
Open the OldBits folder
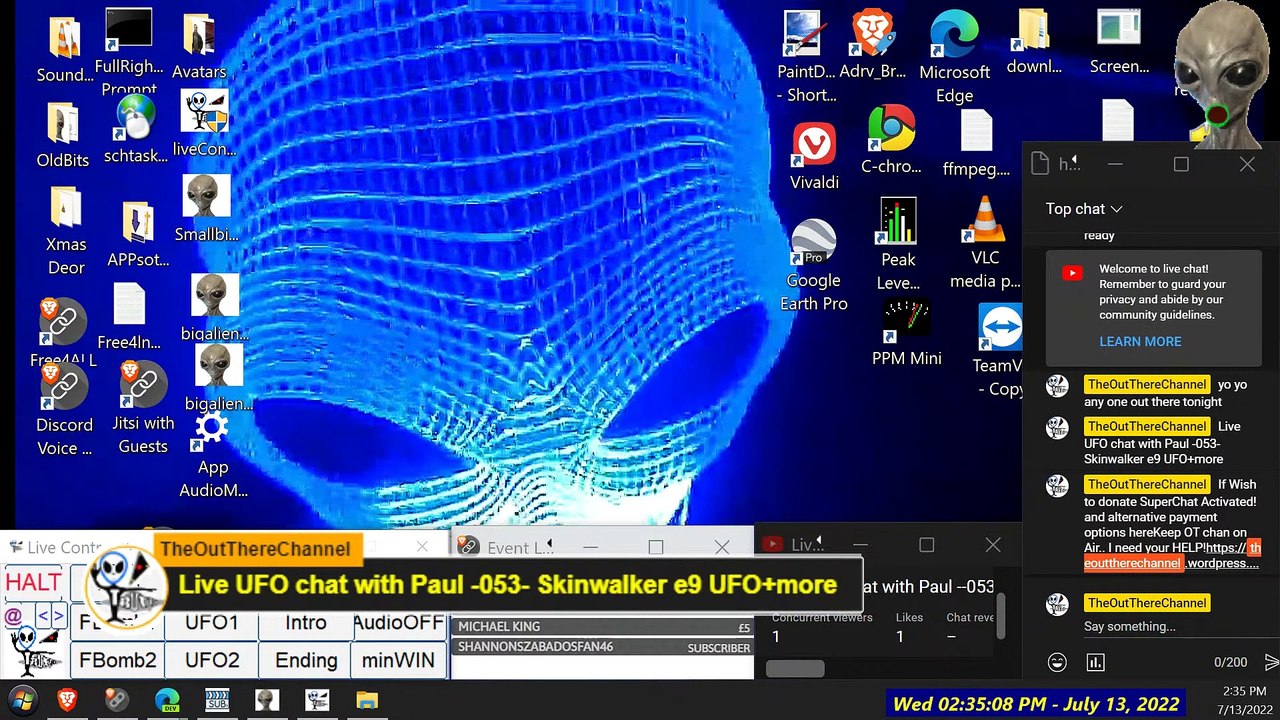tap(63, 135)
